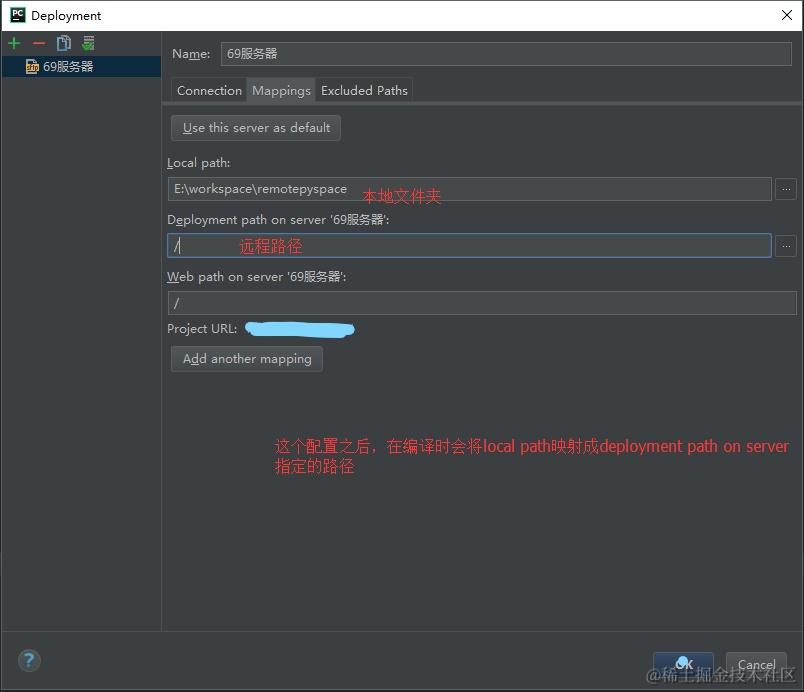Click the Local path label

point(198,163)
